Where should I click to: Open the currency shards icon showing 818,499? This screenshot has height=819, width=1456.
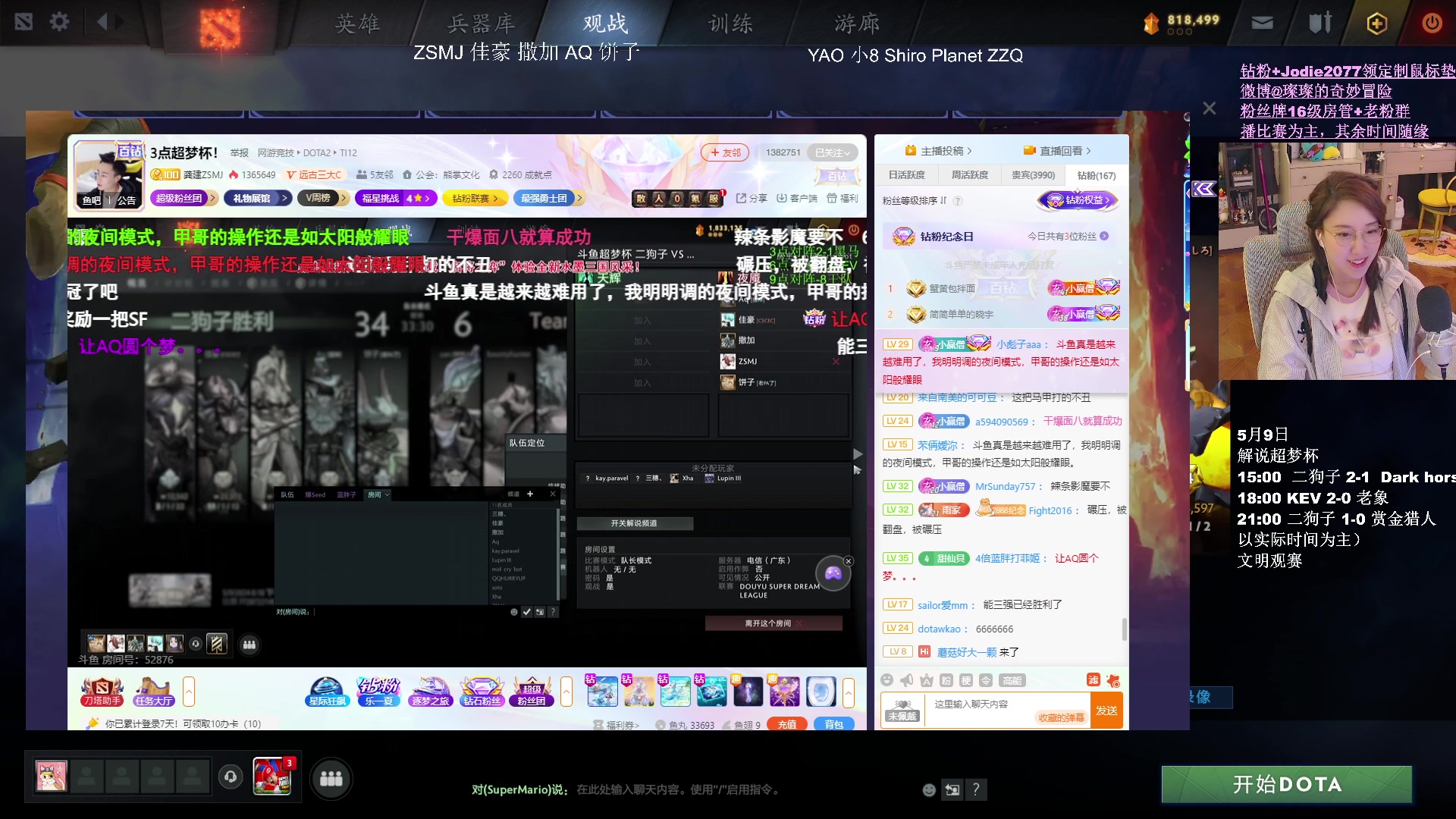(1151, 24)
